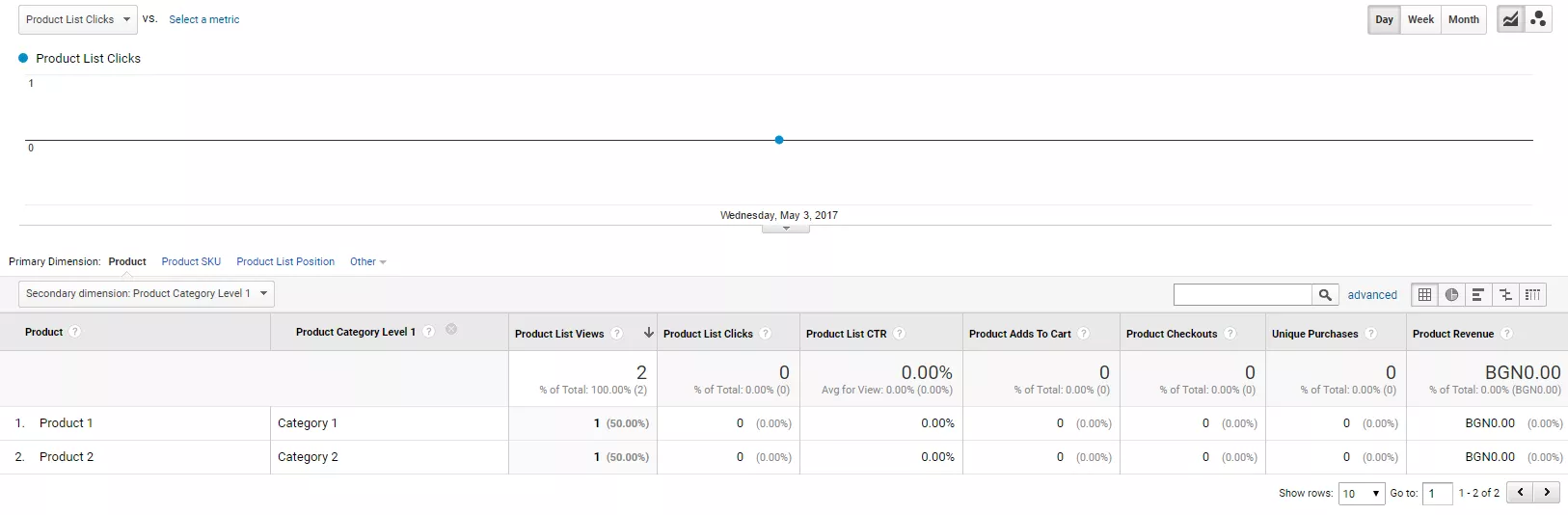Click the May 3 data point on chart

[779, 140]
